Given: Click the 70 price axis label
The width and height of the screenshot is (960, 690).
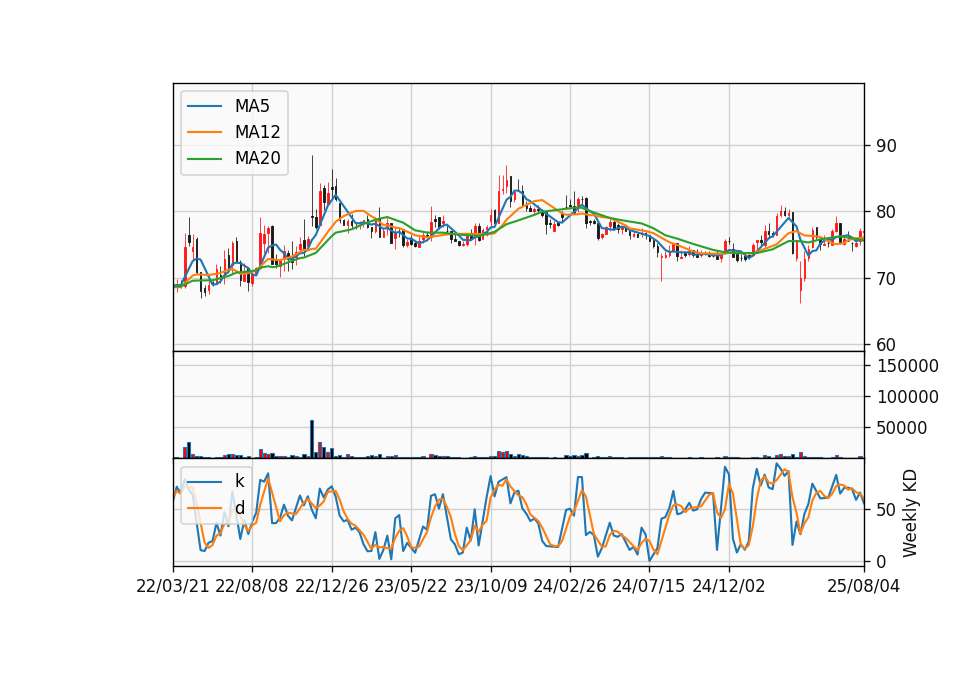Looking at the screenshot, I should pyautogui.click(x=886, y=279).
